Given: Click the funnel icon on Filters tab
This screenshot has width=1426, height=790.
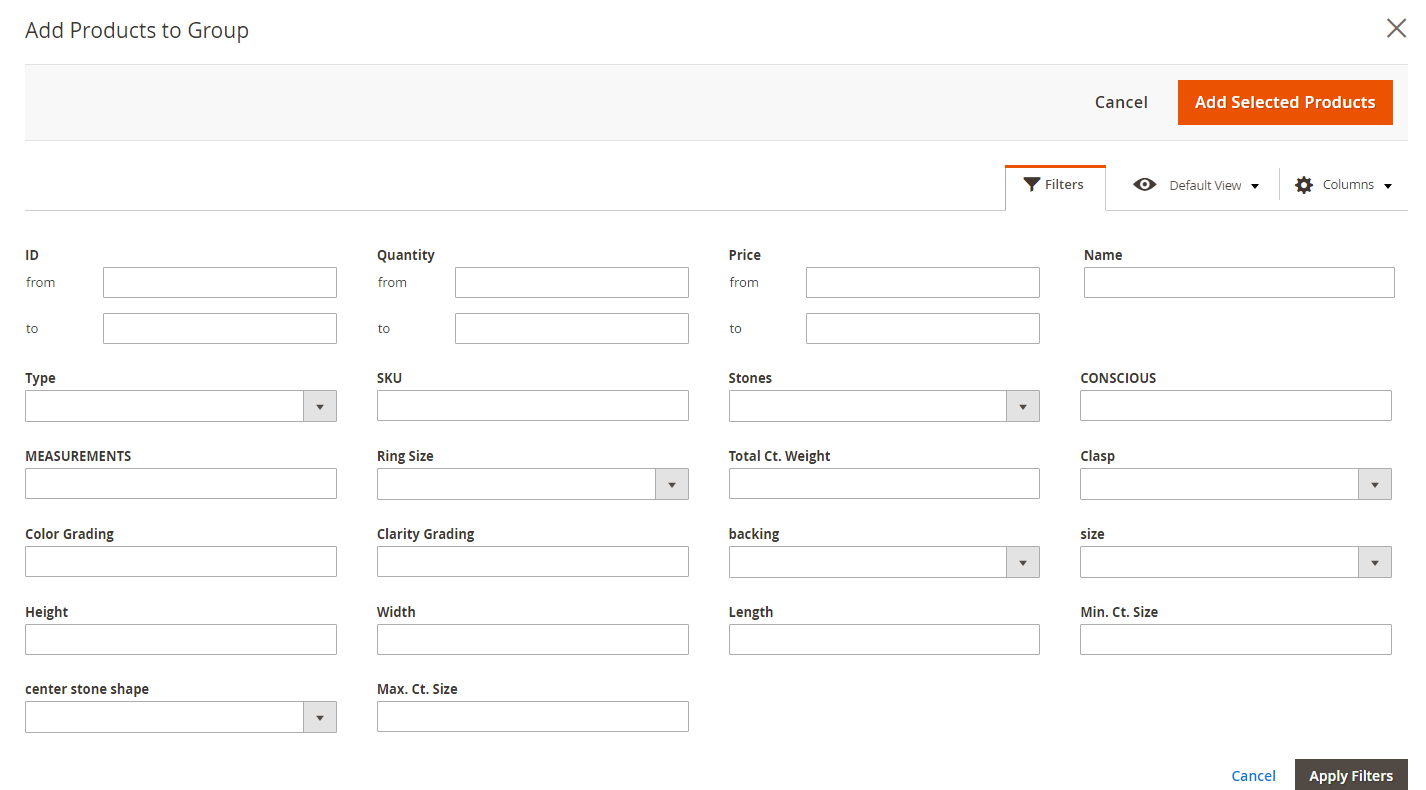Looking at the screenshot, I should tap(1032, 184).
